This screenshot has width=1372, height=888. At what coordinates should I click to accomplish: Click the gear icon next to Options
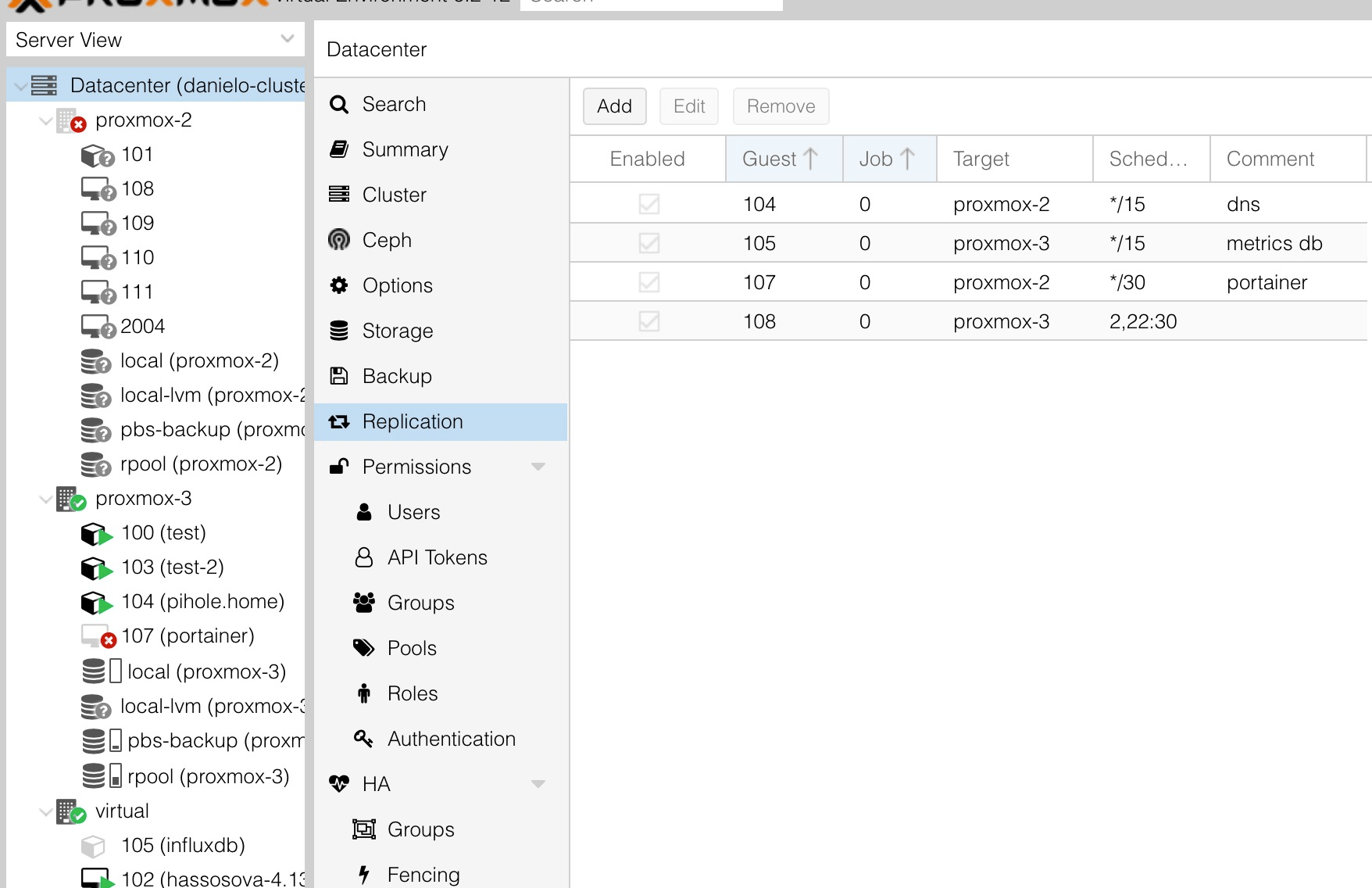pos(339,285)
